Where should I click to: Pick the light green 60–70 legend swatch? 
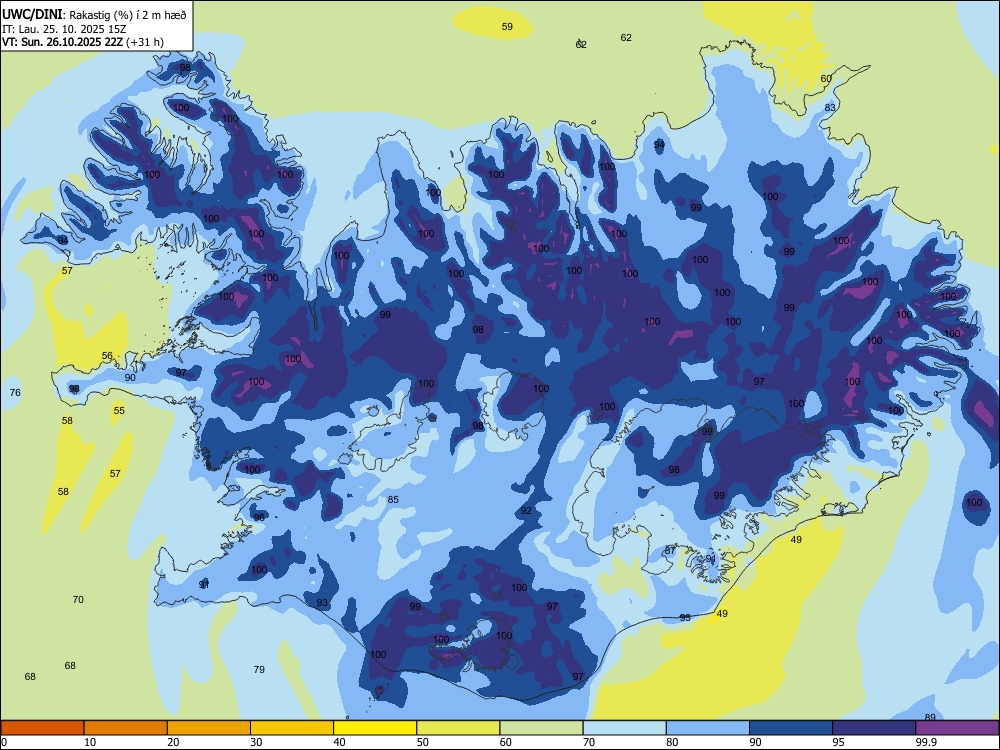541,728
